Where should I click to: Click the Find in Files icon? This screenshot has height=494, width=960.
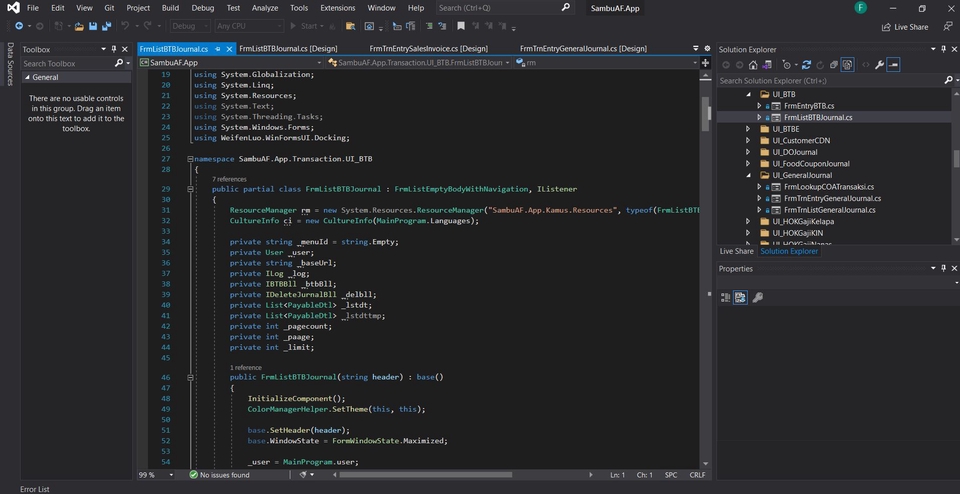pos(350,26)
